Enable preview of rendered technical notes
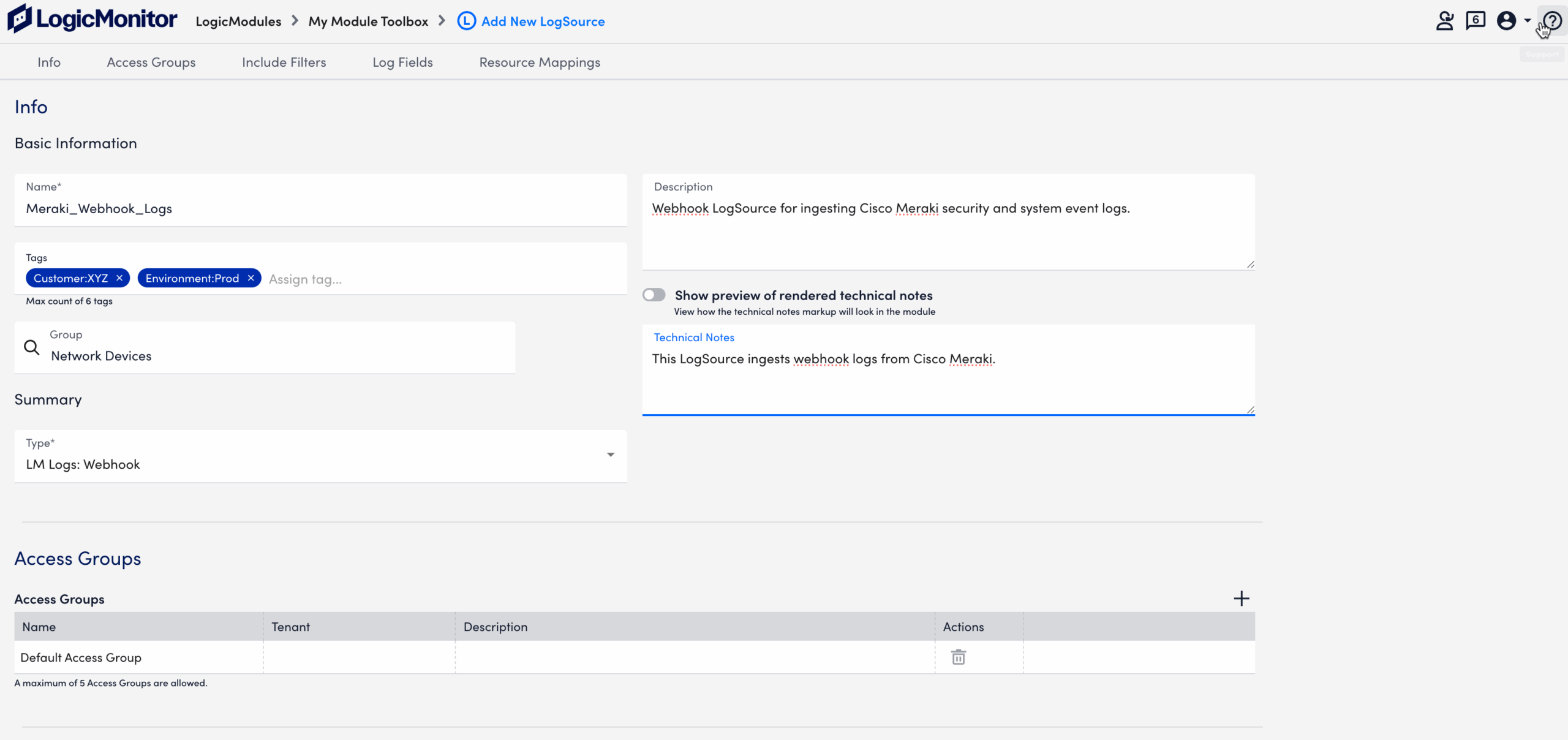The width and height of the screenshot is (1568, 740). pyautogui.click(x=654, y=295)
